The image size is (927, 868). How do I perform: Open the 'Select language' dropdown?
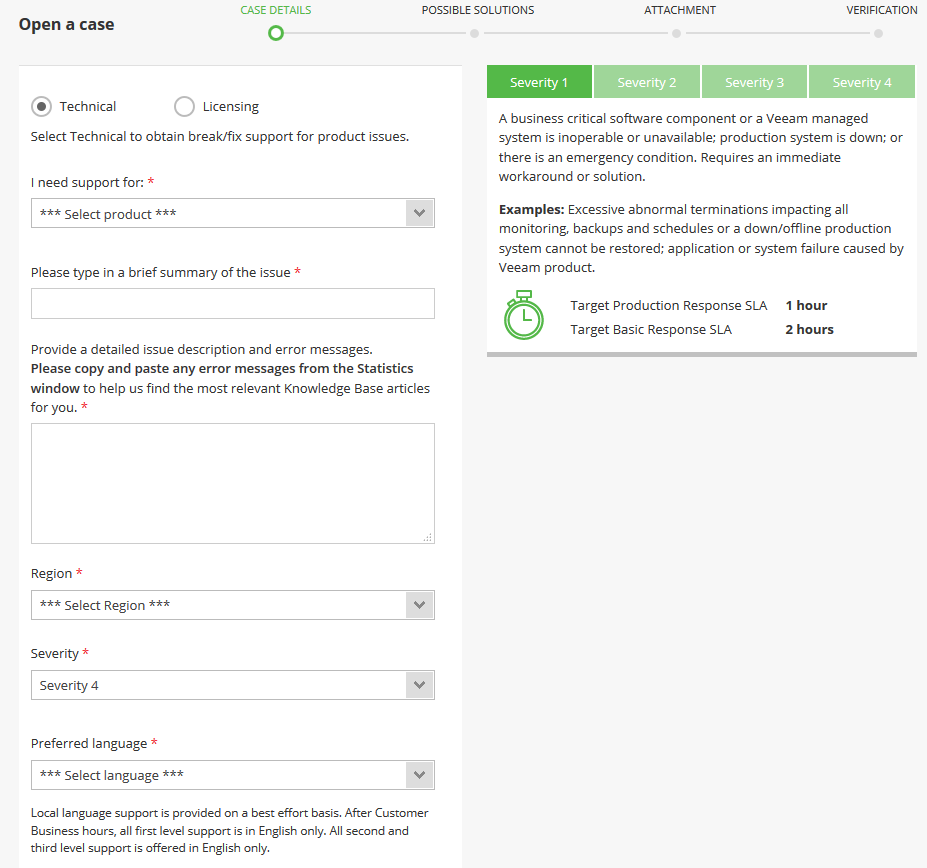coord(232,775)
